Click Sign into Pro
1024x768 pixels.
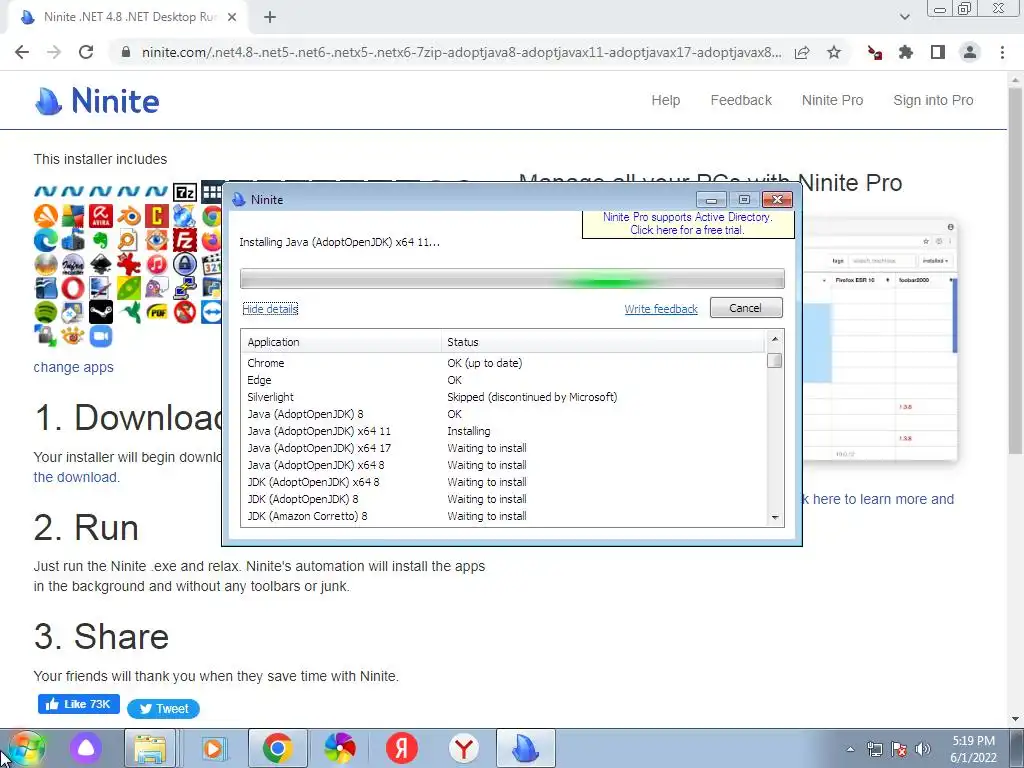point(933,101)
